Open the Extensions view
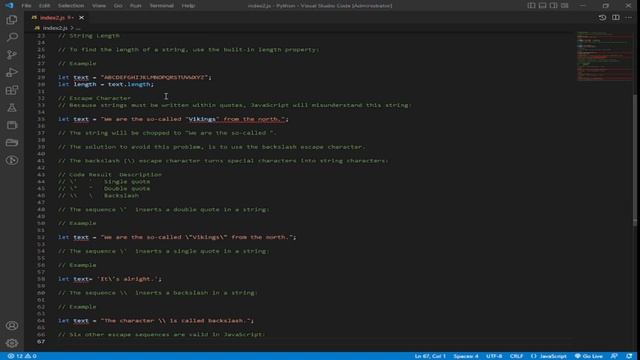Image resolution: width=640 pixels, height=360 pixels. click(12, 90)
